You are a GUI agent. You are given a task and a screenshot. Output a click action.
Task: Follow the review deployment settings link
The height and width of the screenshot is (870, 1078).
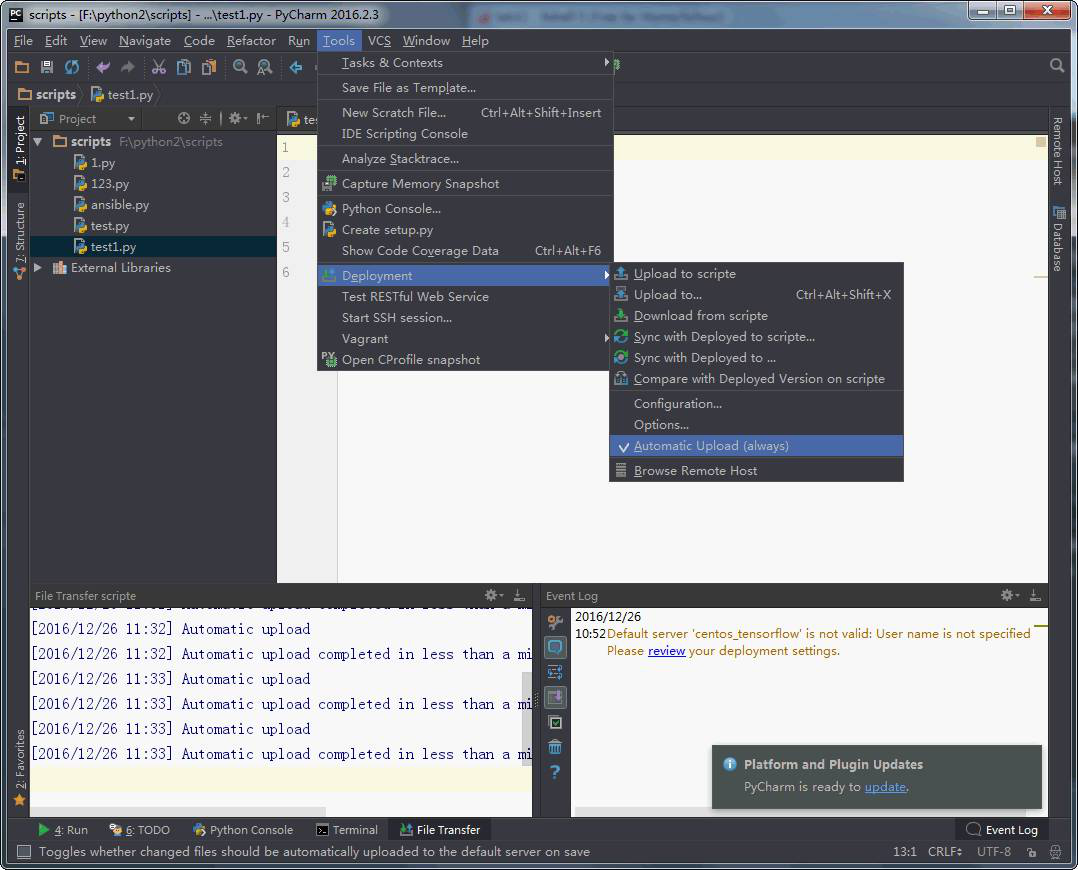point(666,651)
